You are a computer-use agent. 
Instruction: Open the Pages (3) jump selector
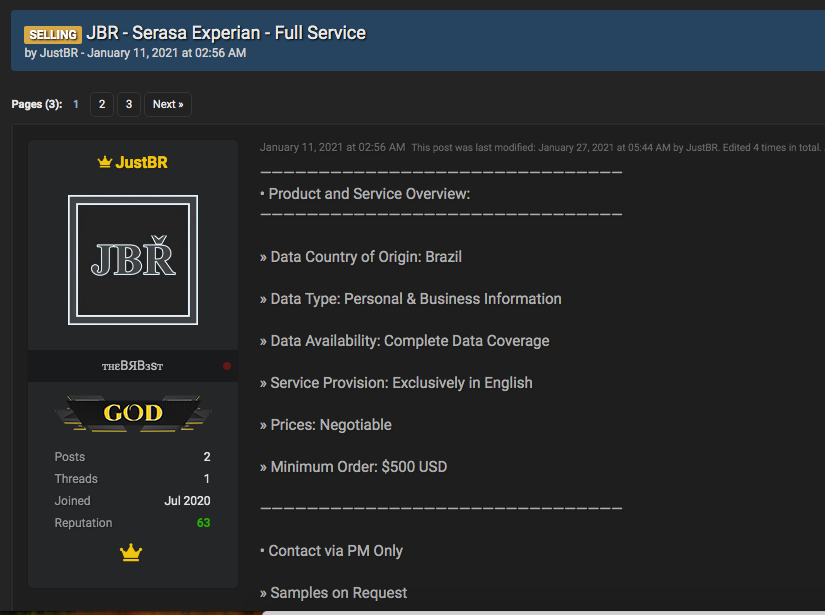[x=36, y=104]
